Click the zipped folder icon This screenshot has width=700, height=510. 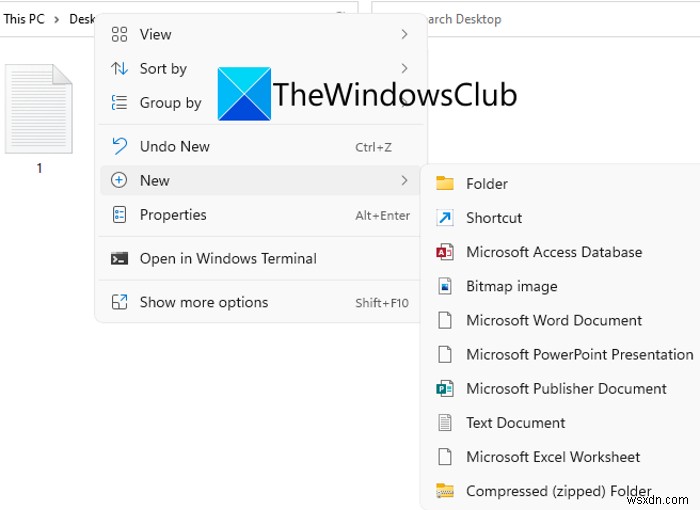445,491
